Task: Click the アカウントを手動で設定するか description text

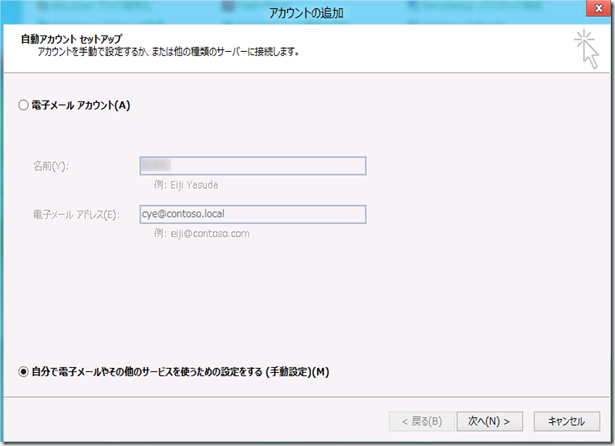Action: point(168,52)
